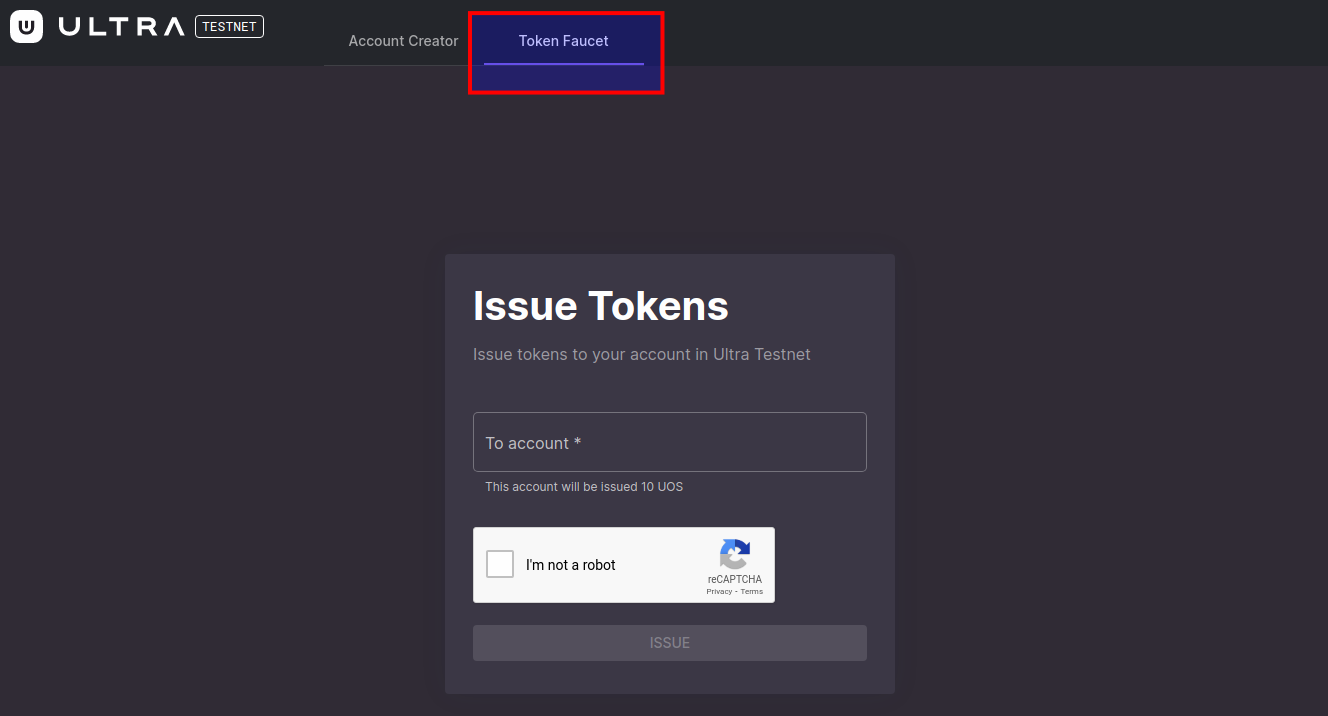Click the ULTRA wordmark in header
Viewport: 1328px width, 716px height.
pos(121,27)
